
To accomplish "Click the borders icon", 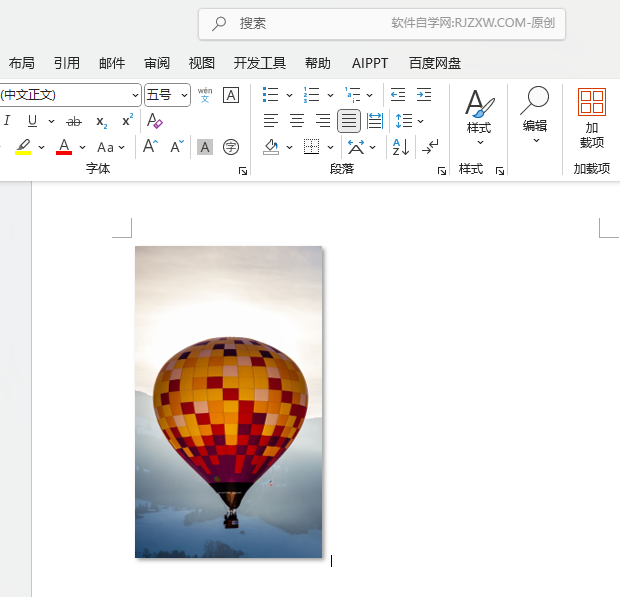I will click(311, 147).
